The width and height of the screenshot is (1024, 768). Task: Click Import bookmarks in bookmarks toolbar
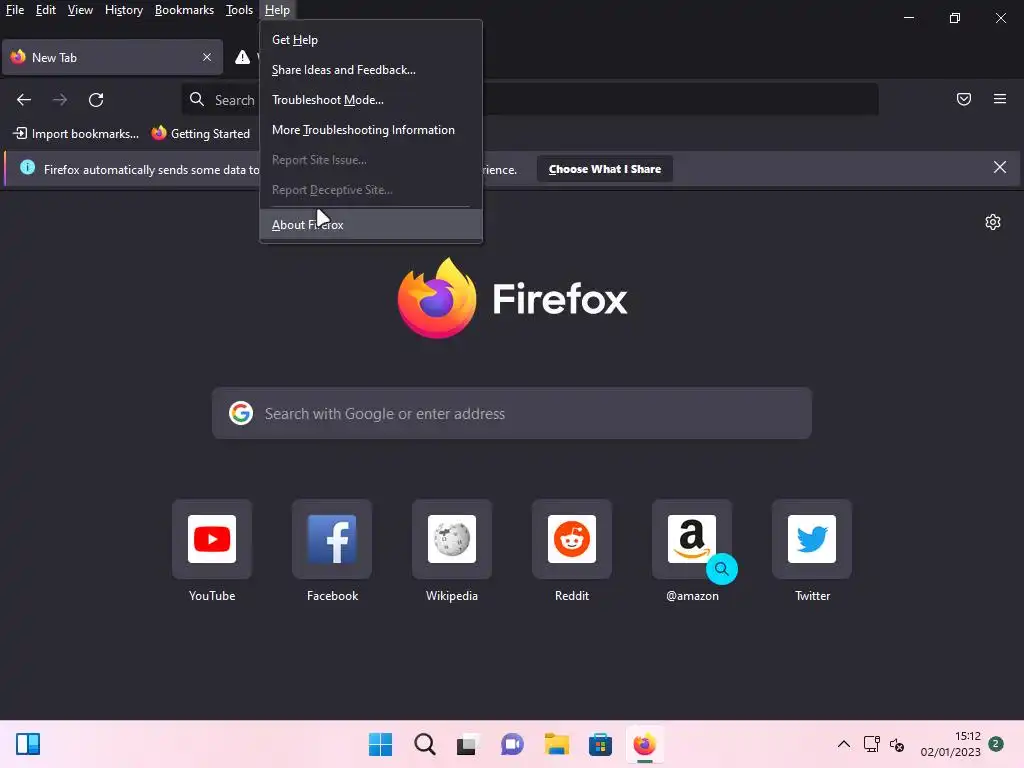tap(76, 133)
